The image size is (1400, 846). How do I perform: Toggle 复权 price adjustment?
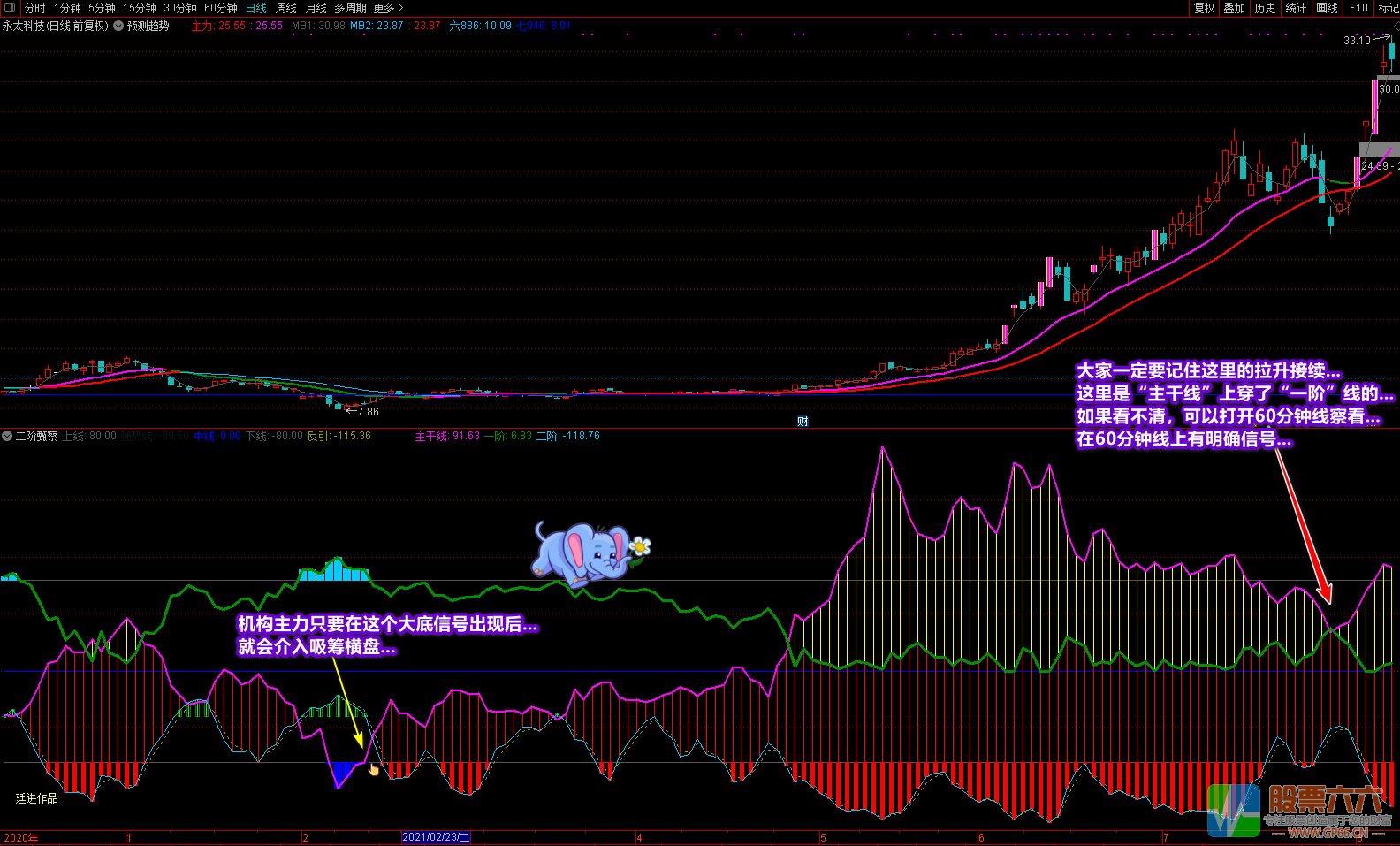1204,8
